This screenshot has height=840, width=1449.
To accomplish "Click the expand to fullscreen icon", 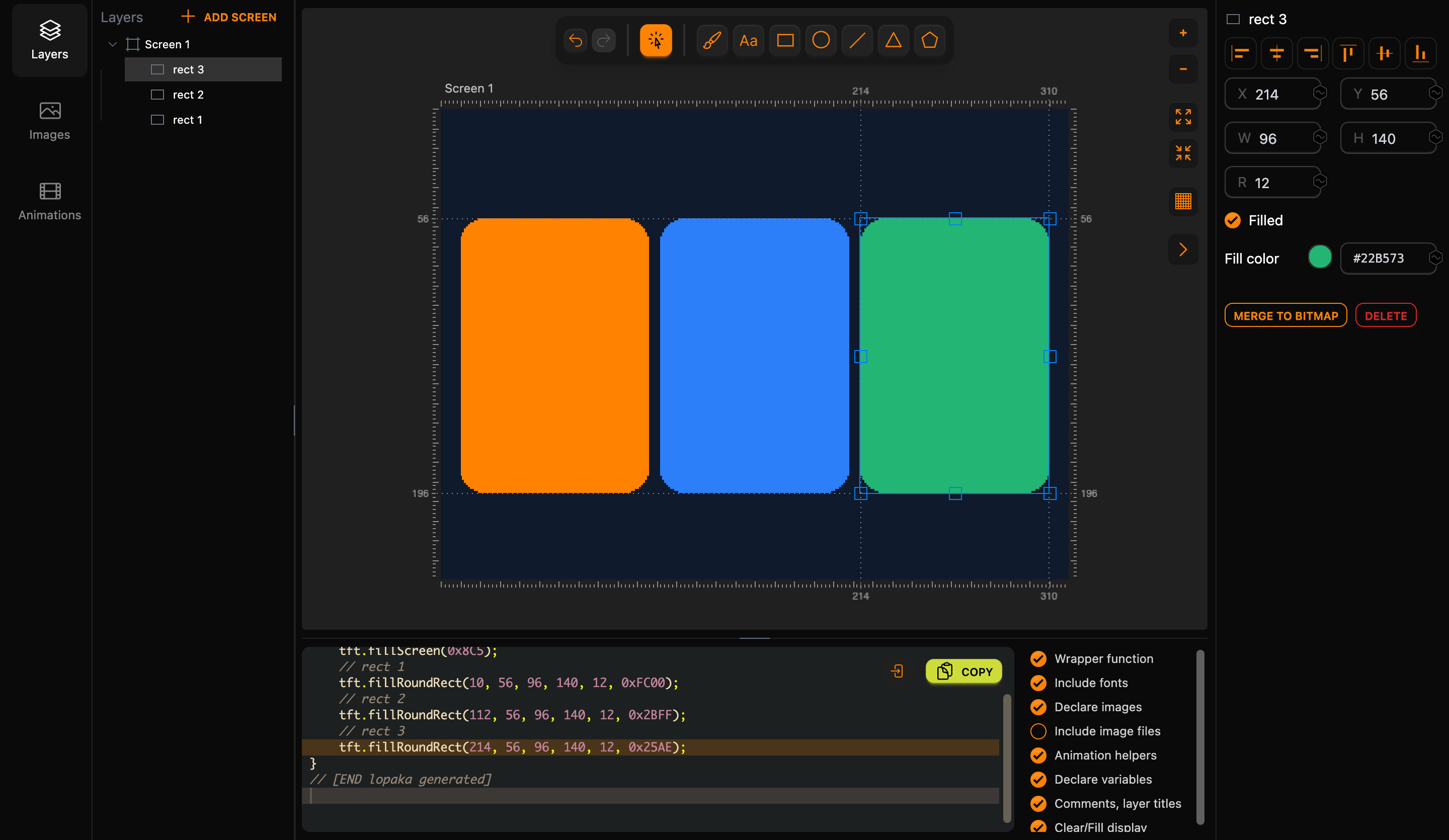I will [x=1183, y=117].
